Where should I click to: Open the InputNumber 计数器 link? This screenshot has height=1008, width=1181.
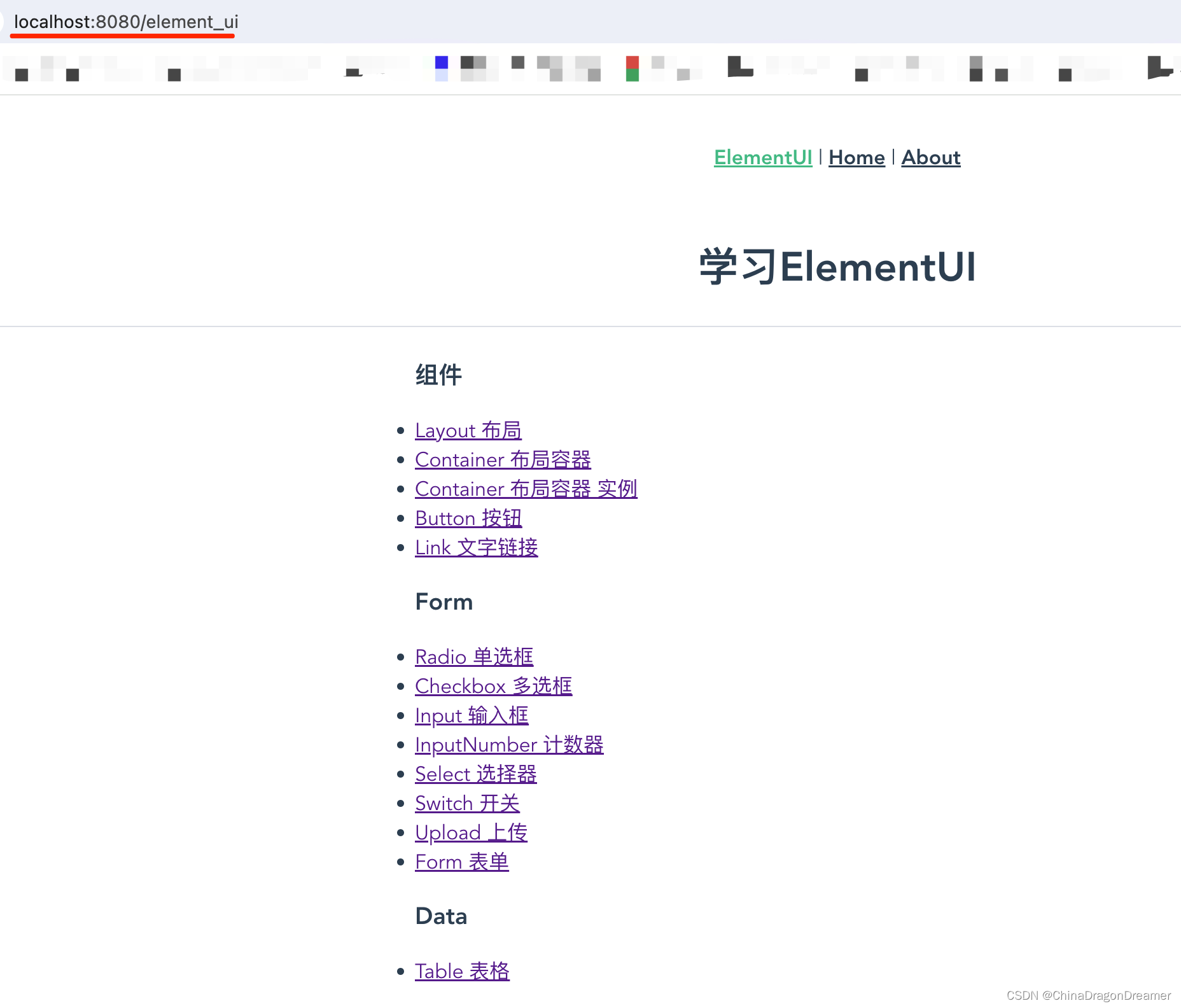click(x=509, y=745)
